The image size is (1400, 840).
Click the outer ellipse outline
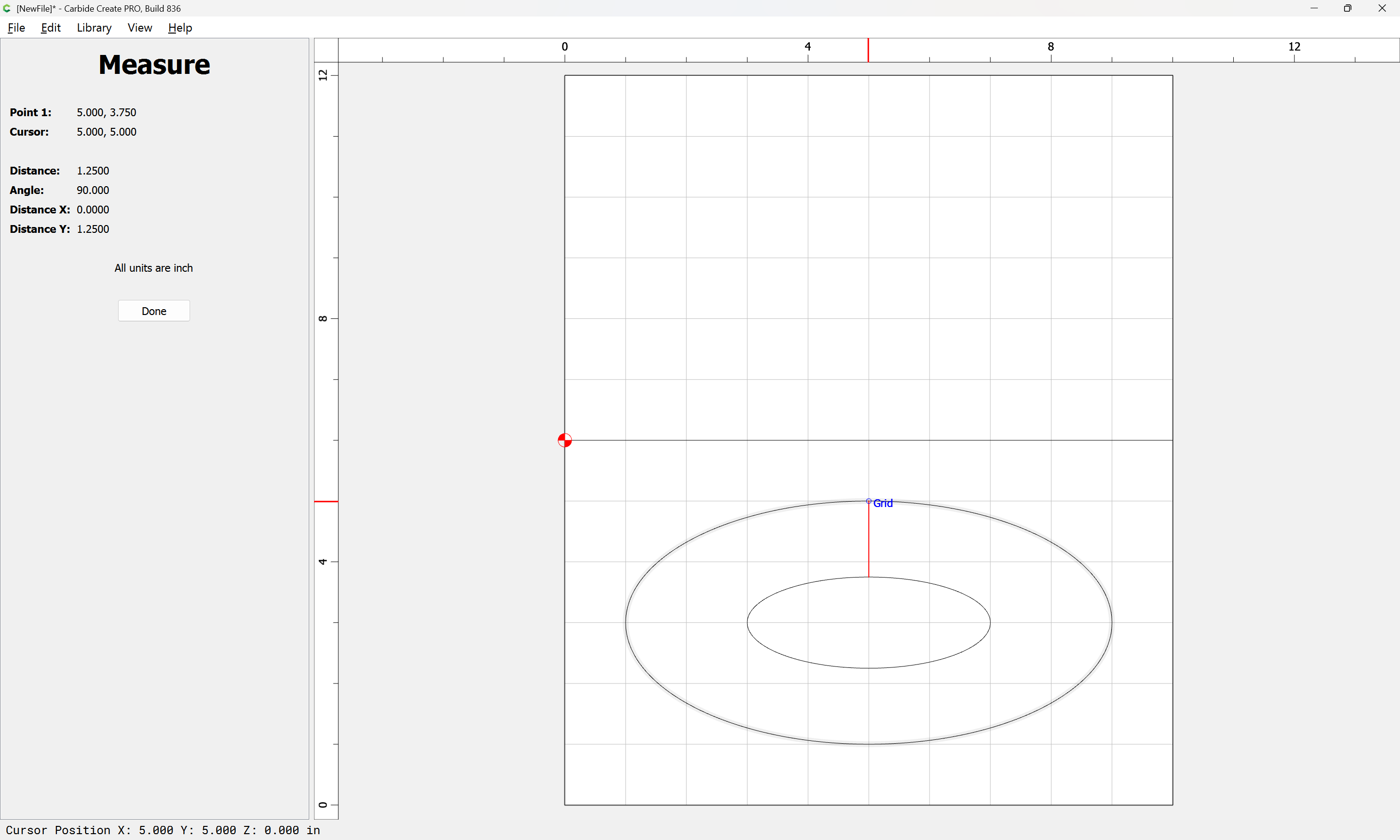626,623
